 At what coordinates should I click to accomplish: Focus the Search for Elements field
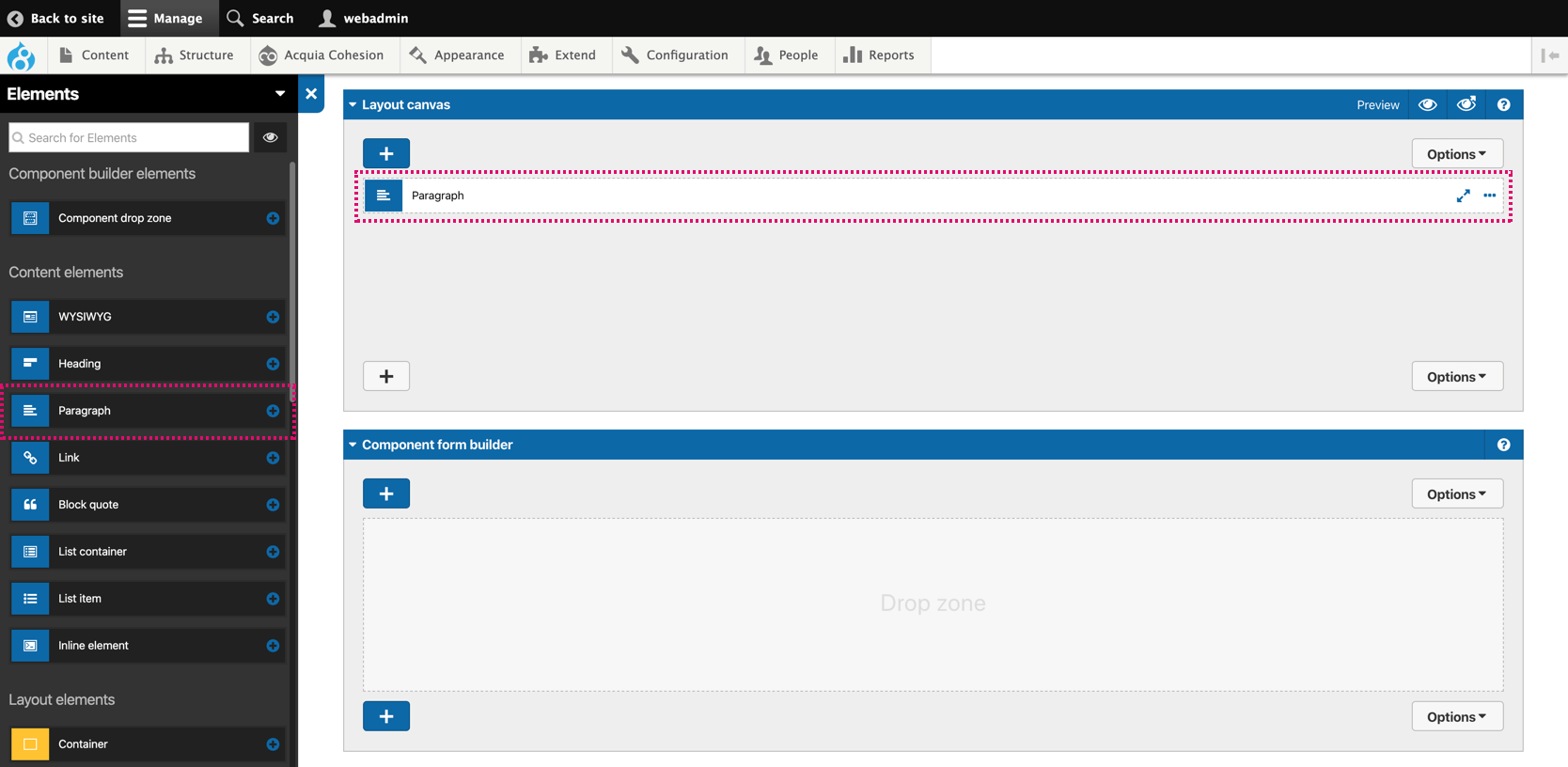(129, 137)
